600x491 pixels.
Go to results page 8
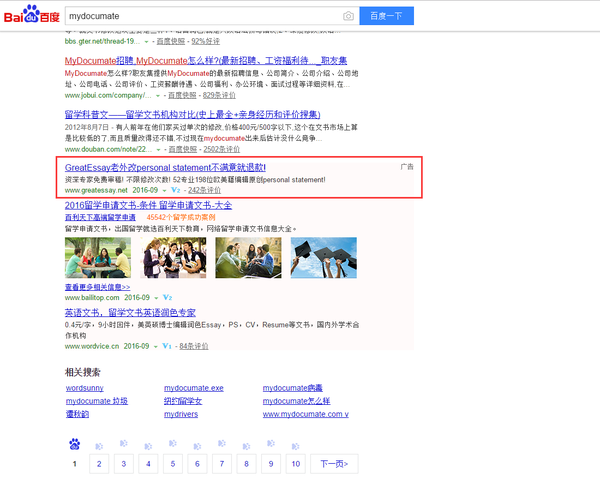pyautogui.click(x=246, y=464)
